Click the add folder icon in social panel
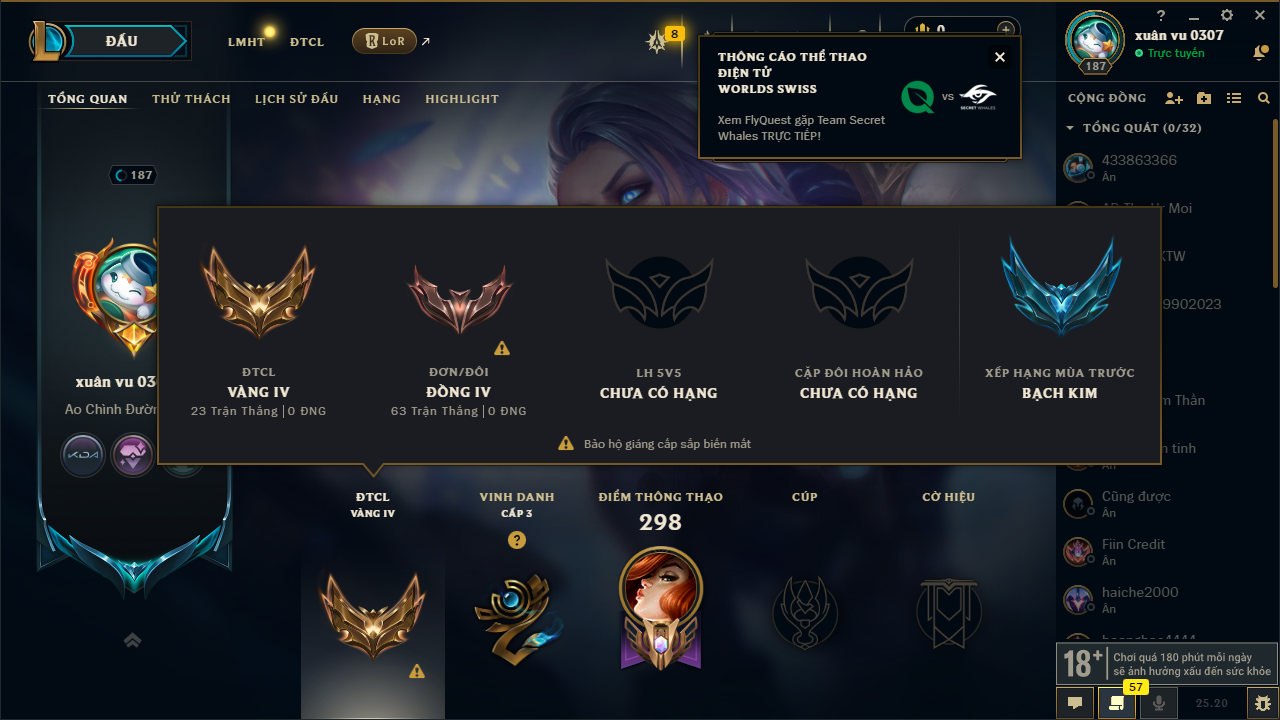 1204,98
